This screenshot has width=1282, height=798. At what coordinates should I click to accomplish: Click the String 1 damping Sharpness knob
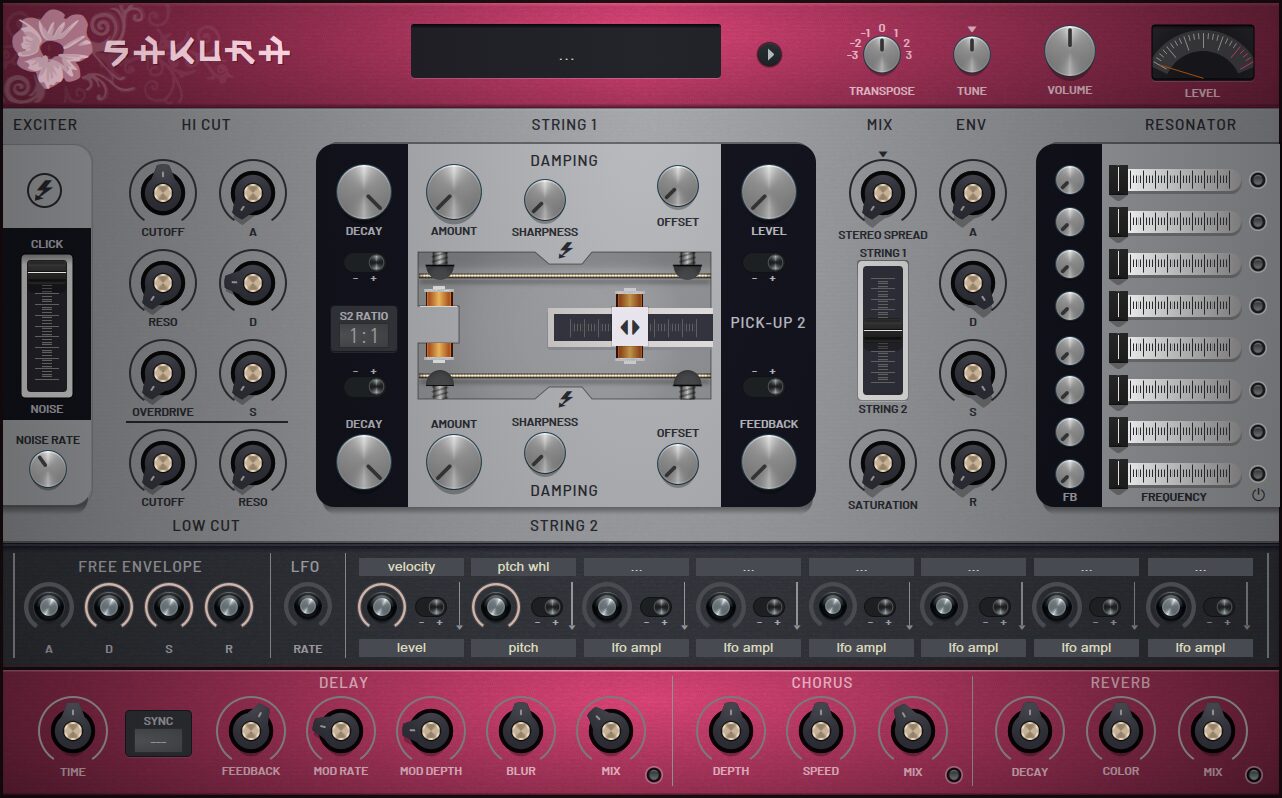545,200
